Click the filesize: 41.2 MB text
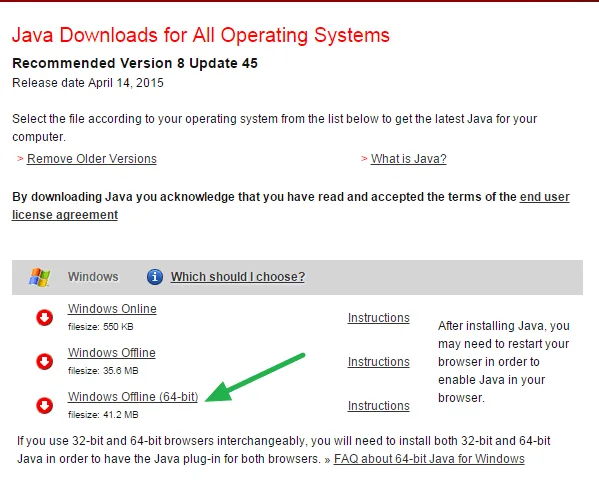This screenshot has height=492, width=599. [103, 415]
